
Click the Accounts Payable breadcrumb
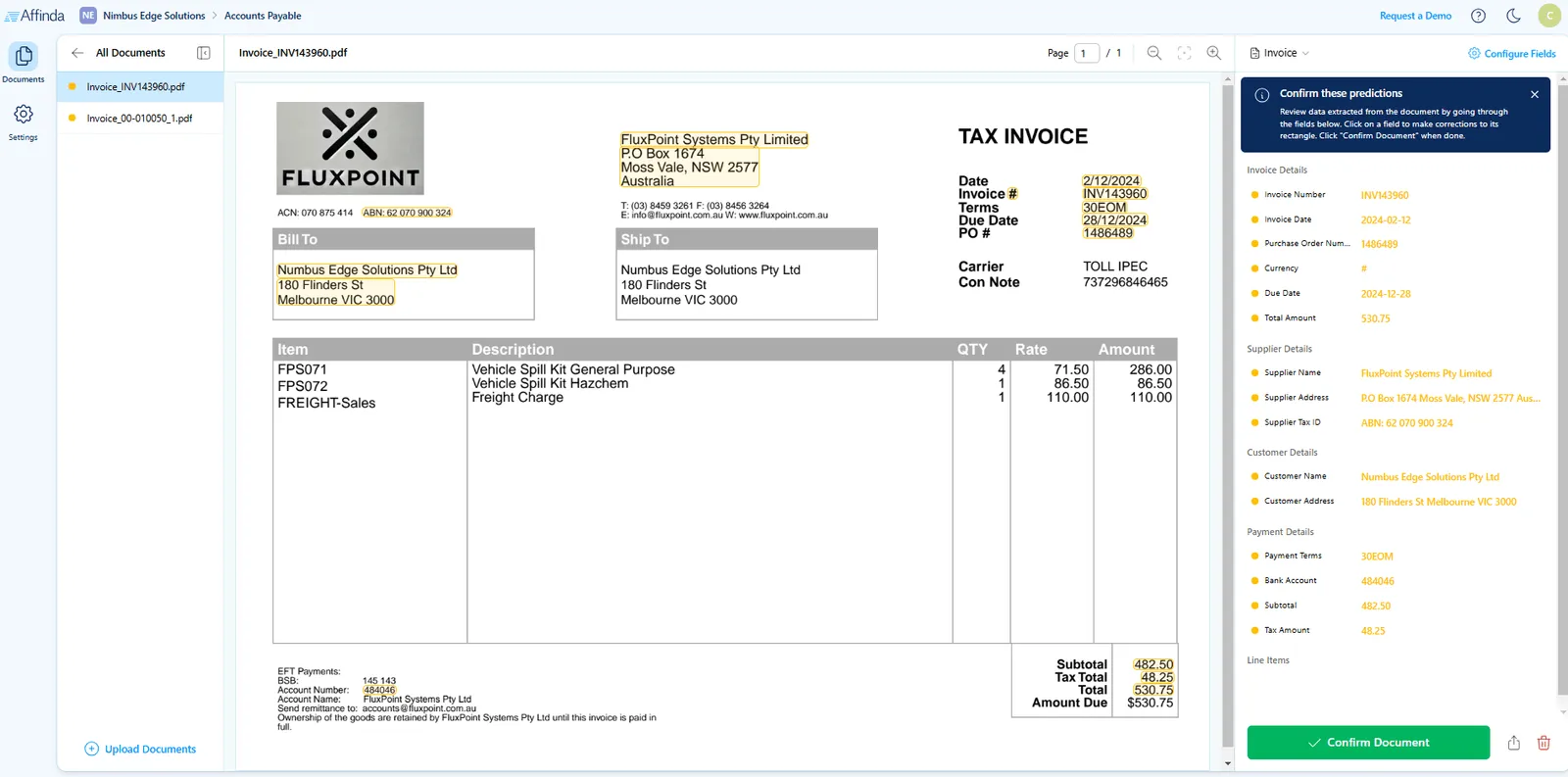[263, 16]
